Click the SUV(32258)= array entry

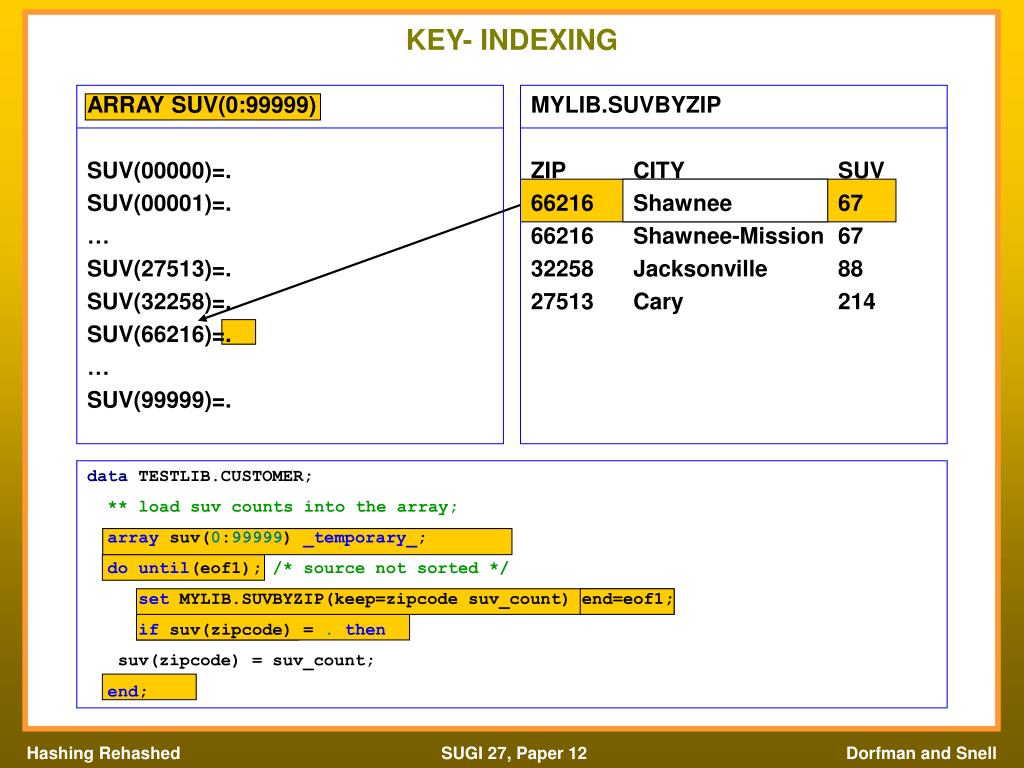(x=159, y=302)
